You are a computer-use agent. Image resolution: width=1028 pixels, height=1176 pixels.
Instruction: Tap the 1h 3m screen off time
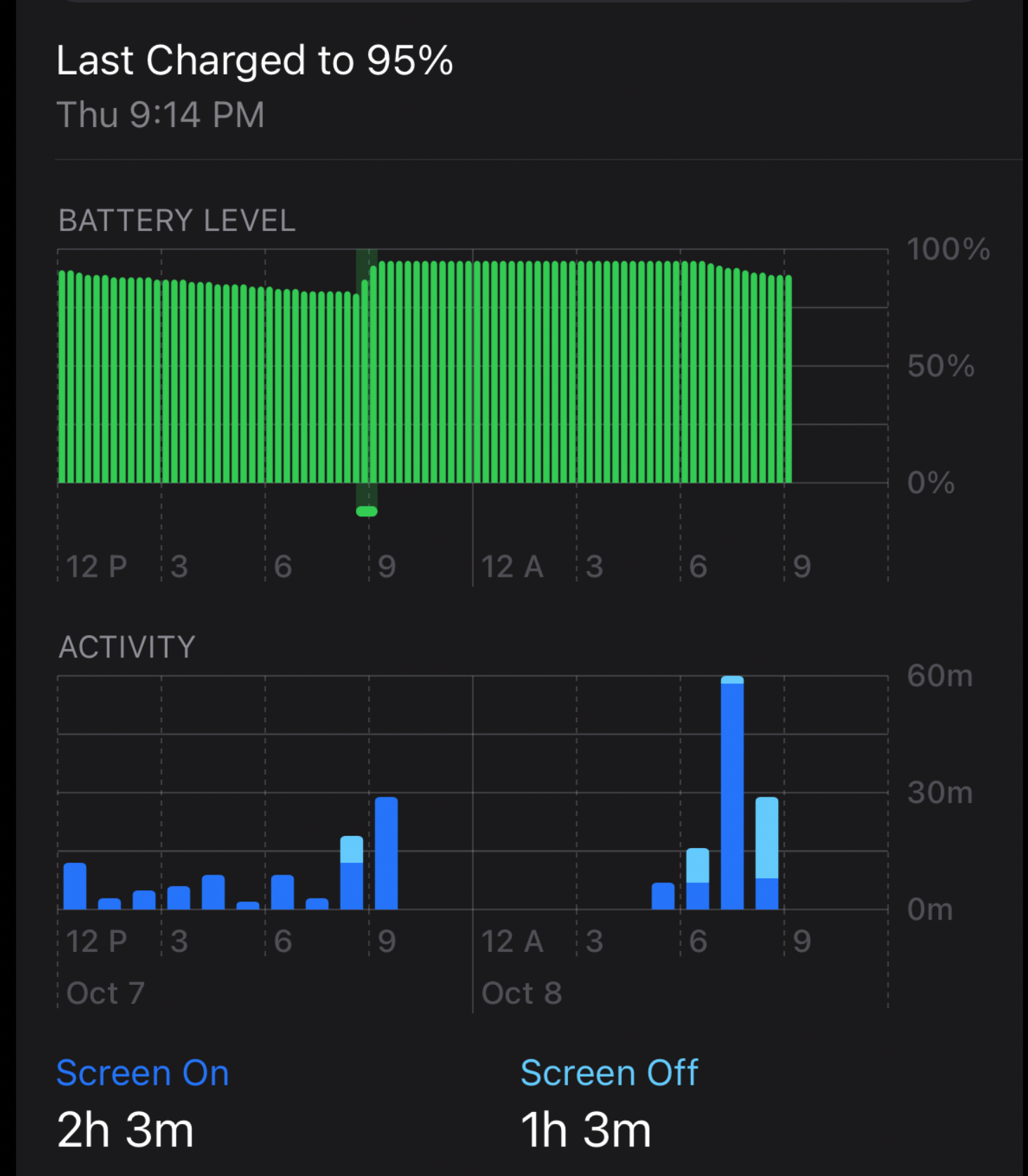point(586,1130)
